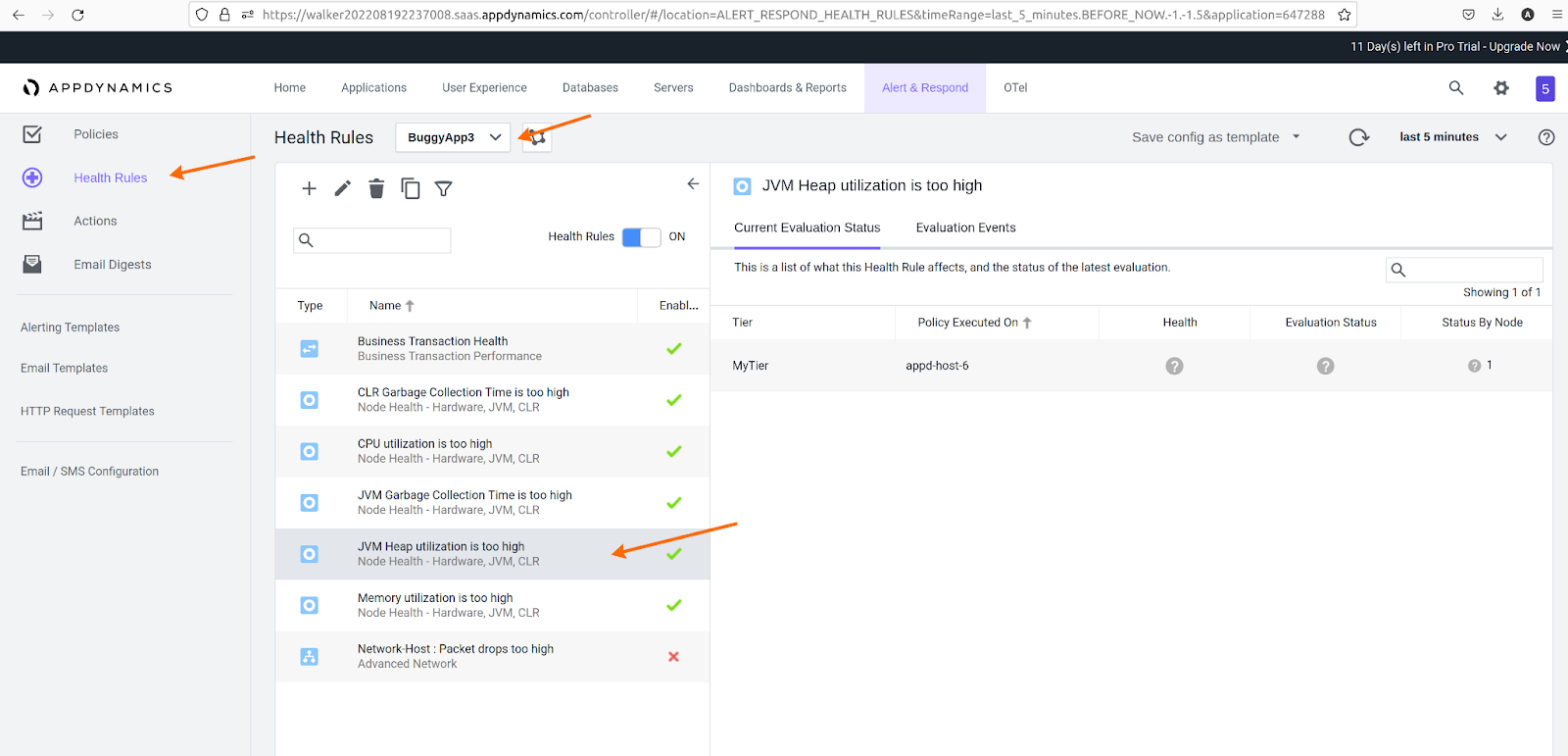Open the global search magnifier in top bar

tap(1456, 88)
